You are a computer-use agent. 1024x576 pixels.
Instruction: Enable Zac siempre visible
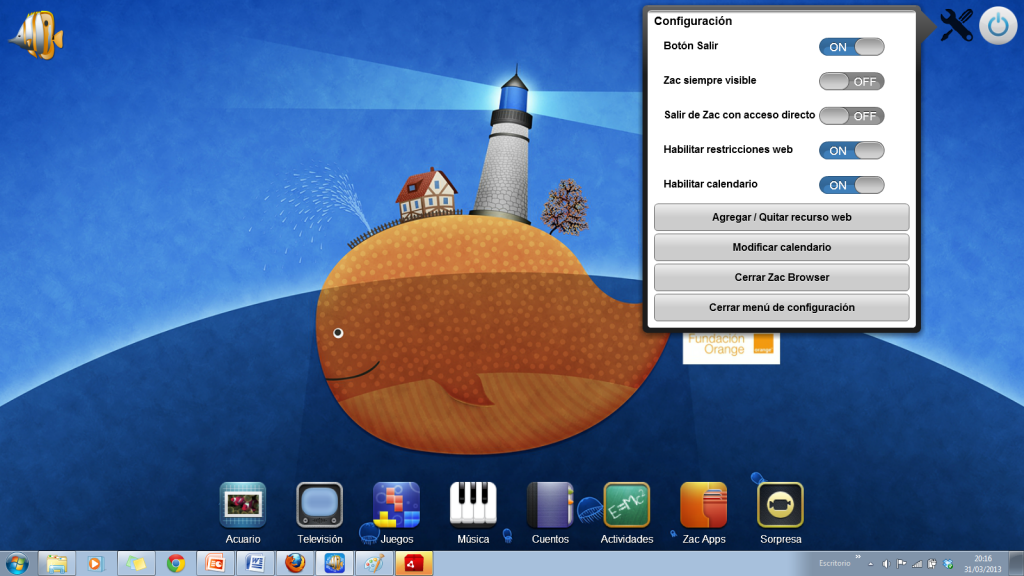coord(851,81)
